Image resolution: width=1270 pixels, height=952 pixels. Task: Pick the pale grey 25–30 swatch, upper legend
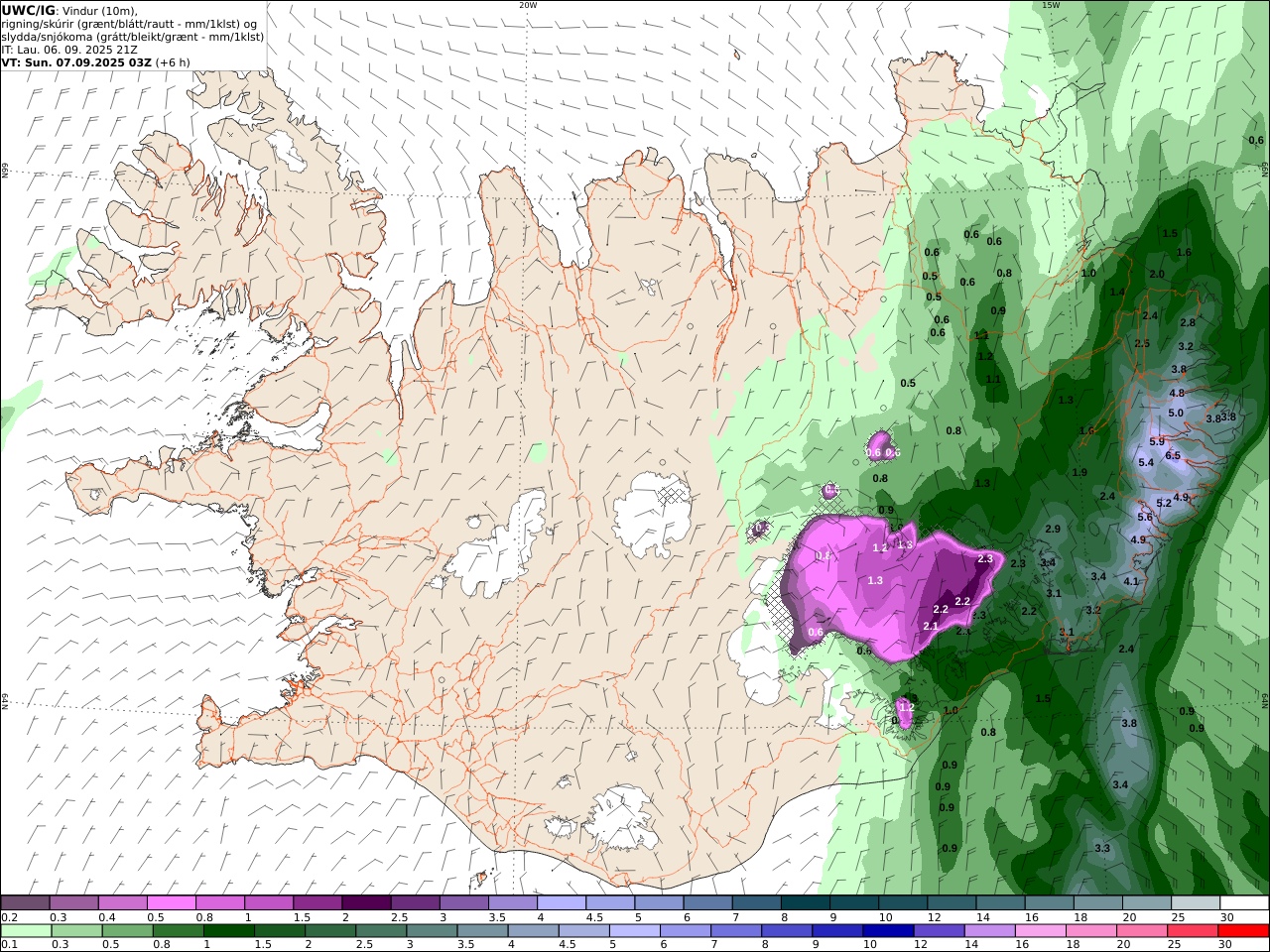point(1195,903)
